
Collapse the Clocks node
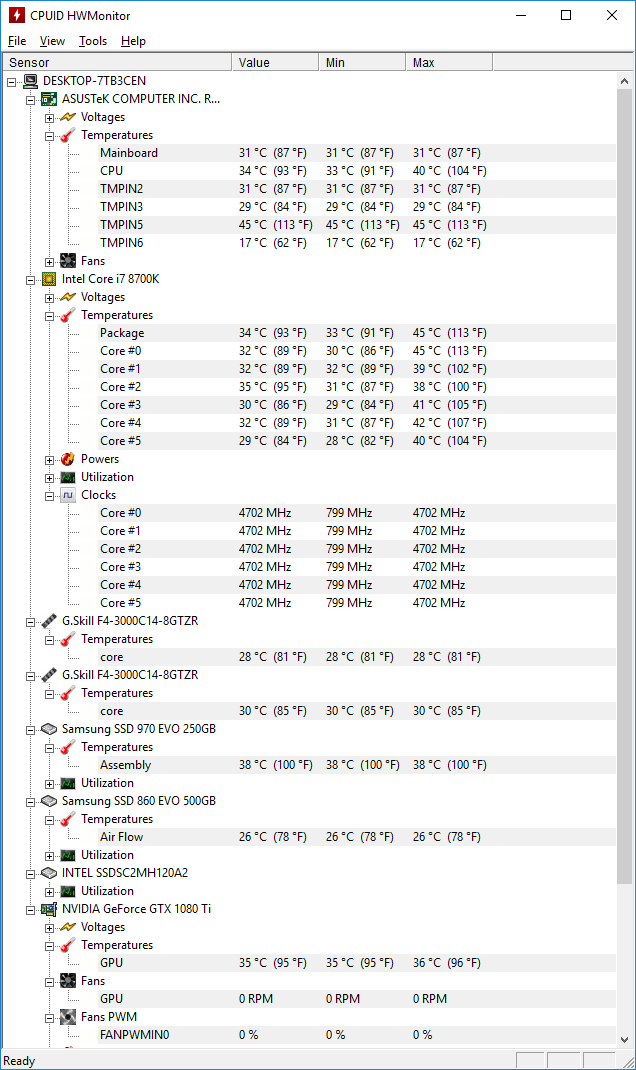tap(50, 497)
